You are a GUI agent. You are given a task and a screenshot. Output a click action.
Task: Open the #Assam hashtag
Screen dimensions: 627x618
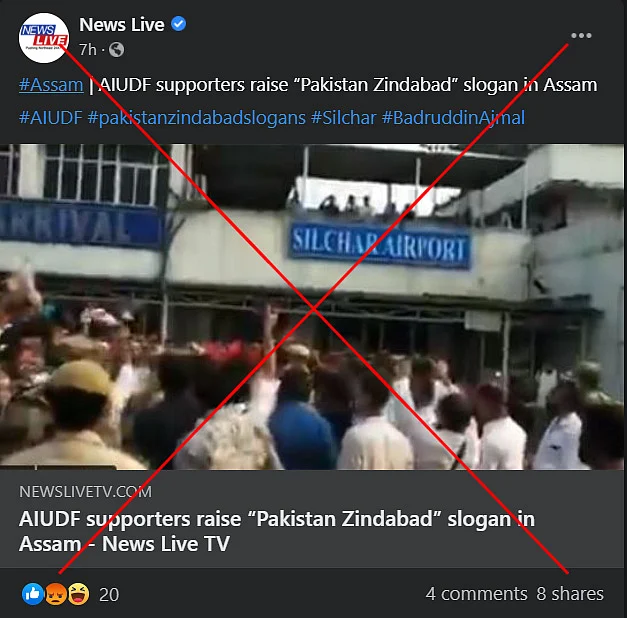[x=51, y=85]
